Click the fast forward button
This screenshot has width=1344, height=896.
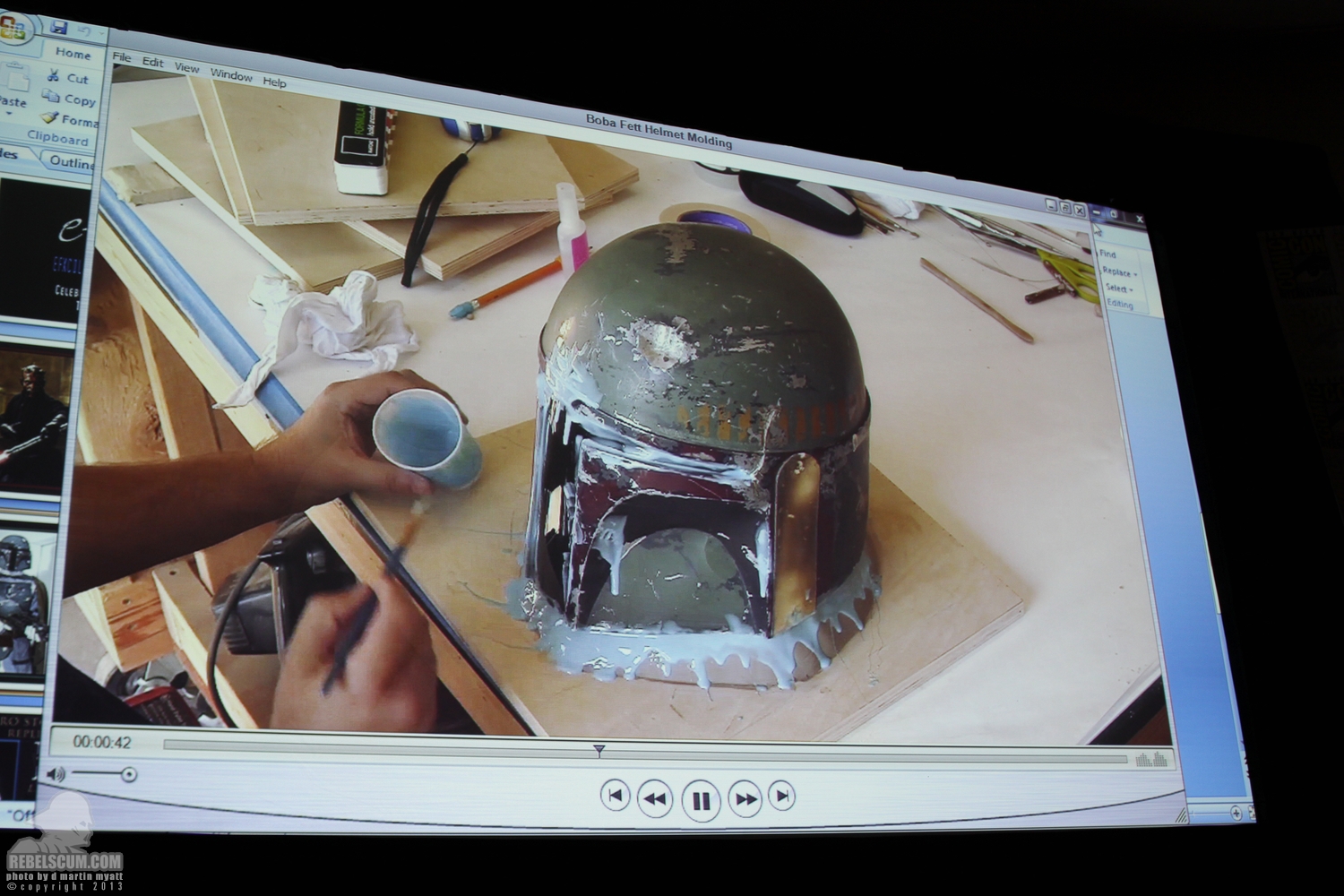(x=745, y=798)
